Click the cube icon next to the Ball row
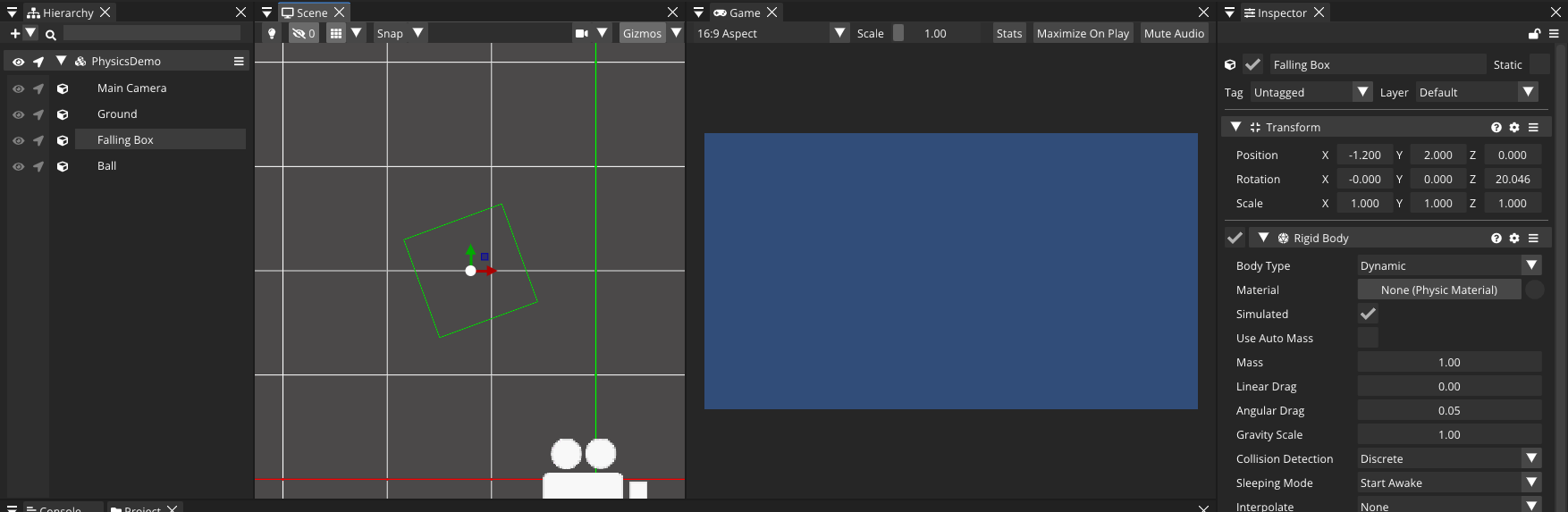Screen dimensions: 1568x512 (x=63, y=166)
